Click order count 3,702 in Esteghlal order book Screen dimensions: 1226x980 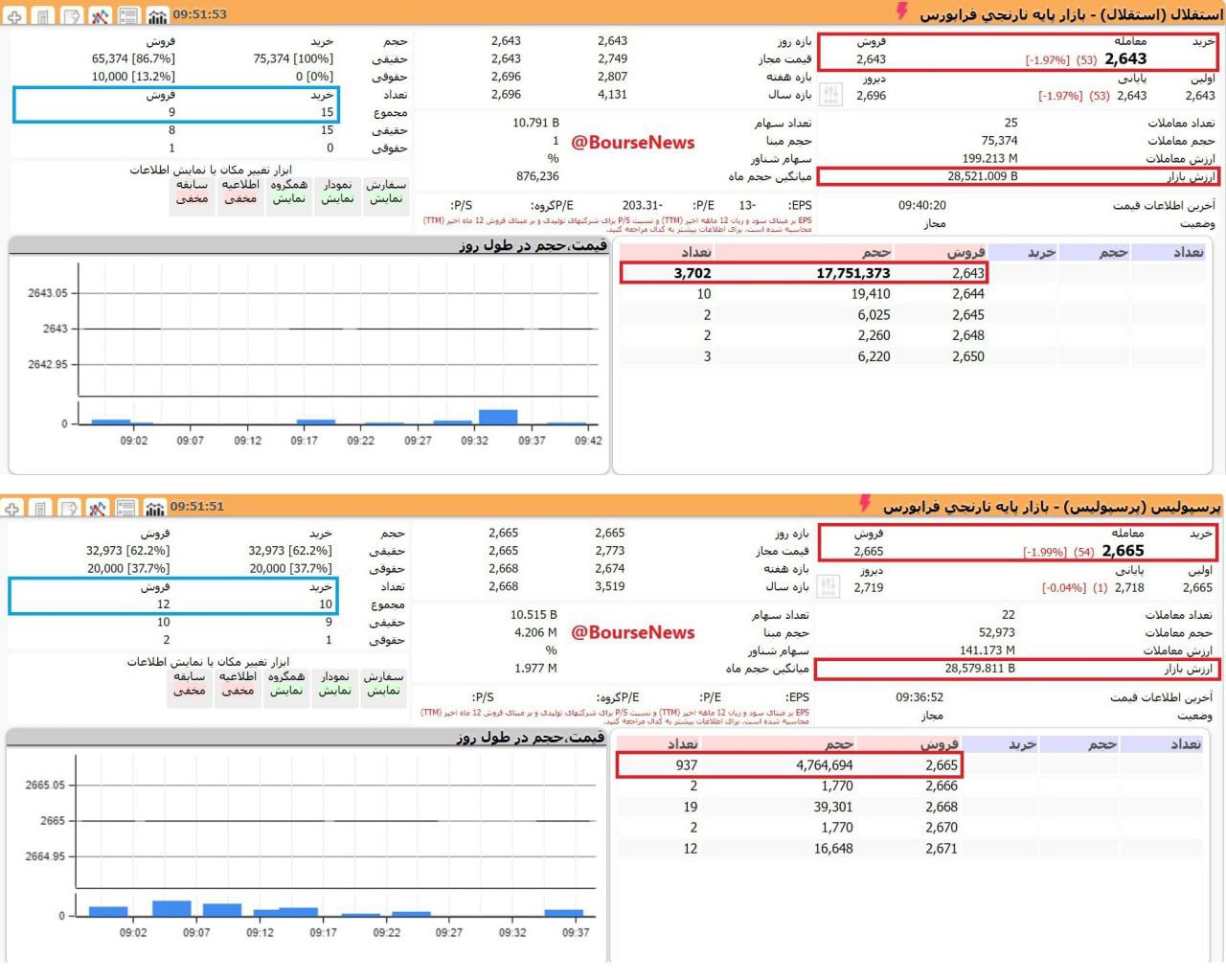tap(692, 273)
